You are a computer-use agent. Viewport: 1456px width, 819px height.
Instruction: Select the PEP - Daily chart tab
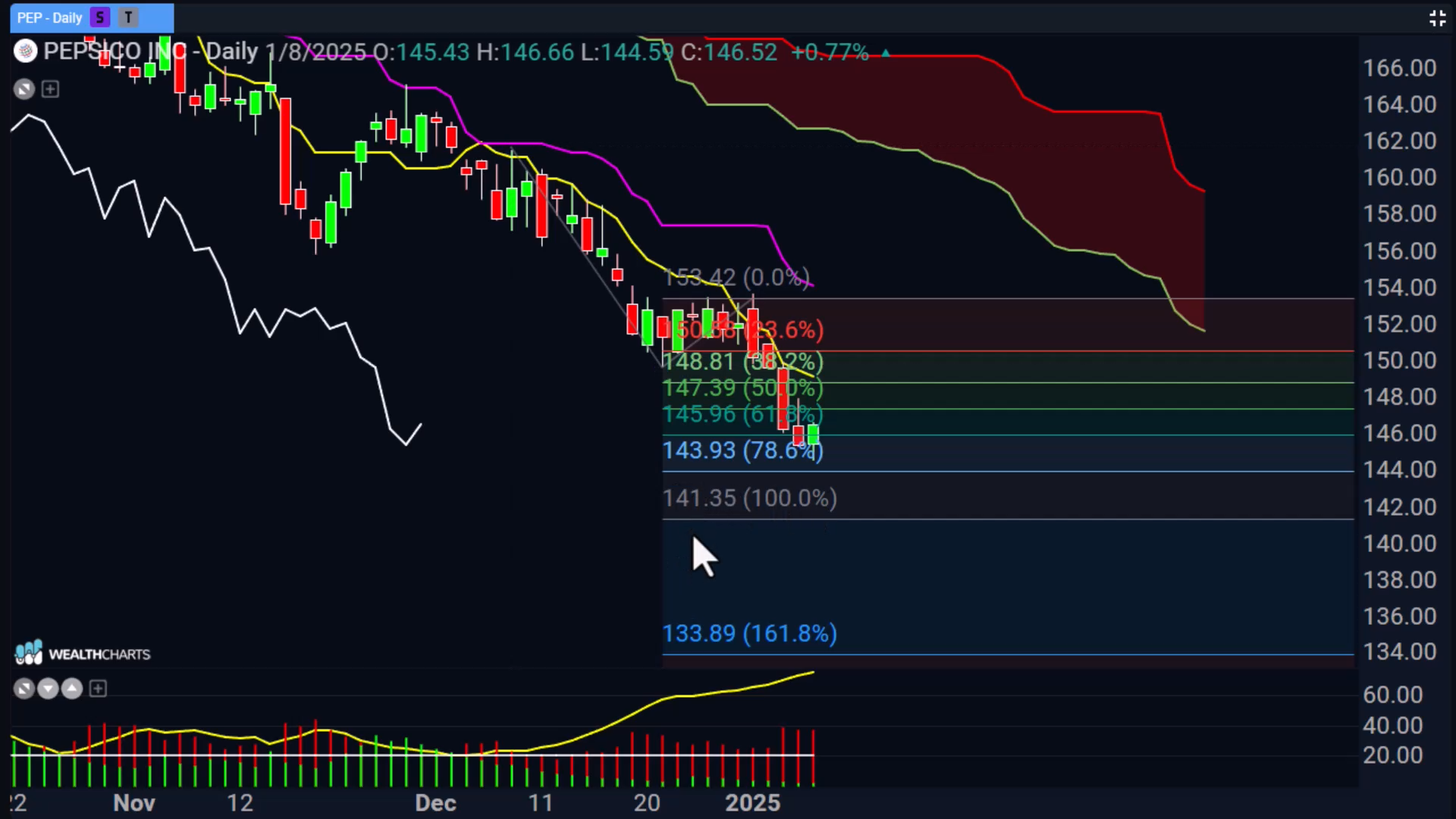pos(92,17)
